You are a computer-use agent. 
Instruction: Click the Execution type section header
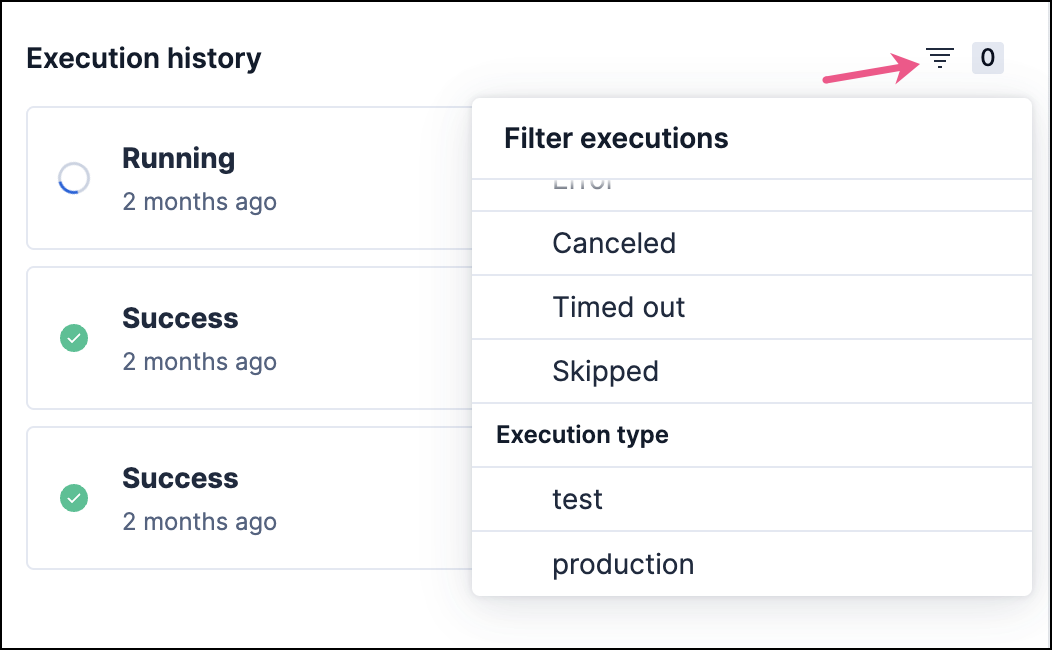click(581, 435)
